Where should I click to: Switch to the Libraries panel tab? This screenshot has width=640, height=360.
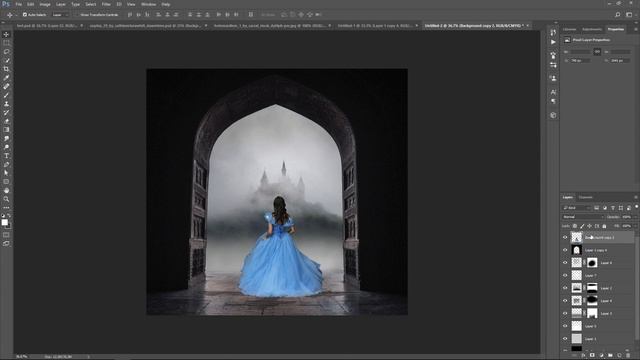coord(569,29)
